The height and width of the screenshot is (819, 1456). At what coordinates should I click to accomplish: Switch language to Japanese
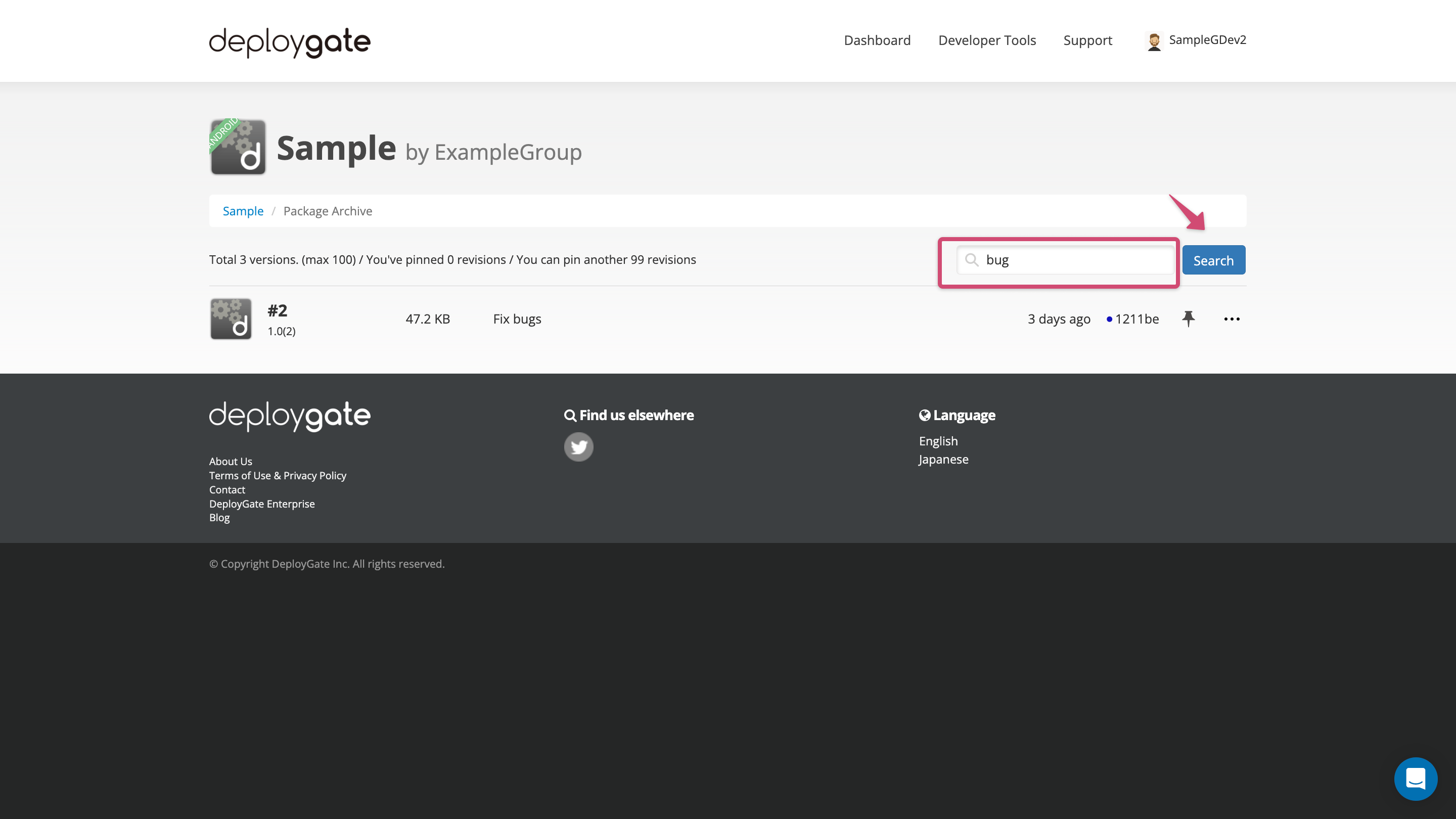tap(943, 459)
